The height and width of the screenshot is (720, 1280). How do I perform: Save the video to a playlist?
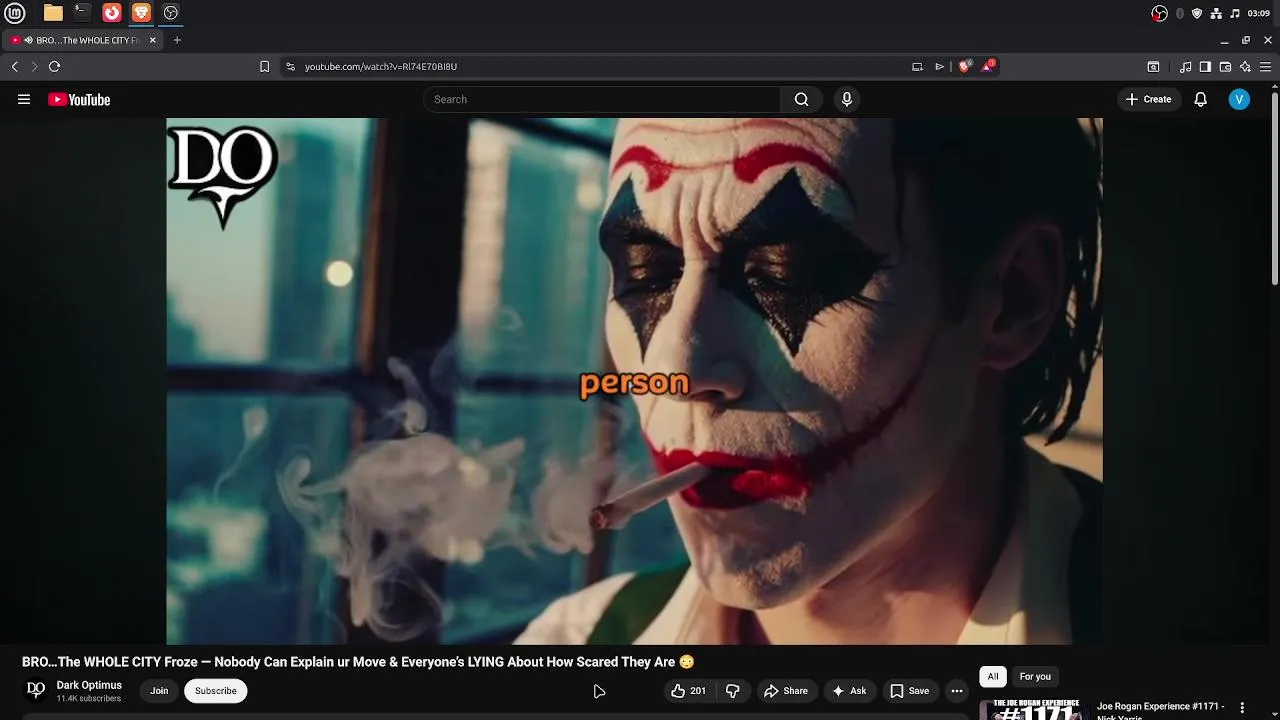(x=910, y=691)
